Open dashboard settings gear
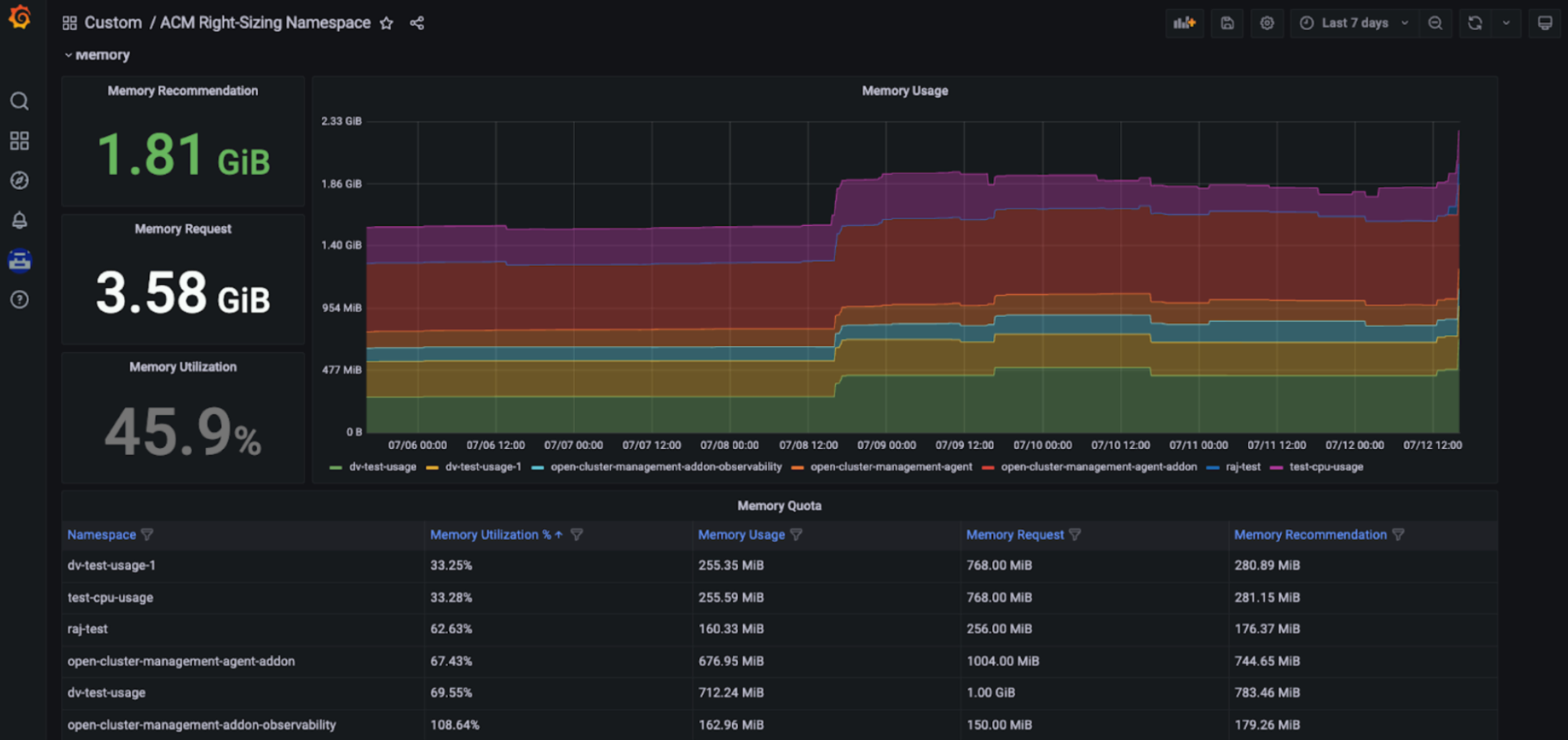This screenshot has height=740, width=1568. click(1267, 24)
